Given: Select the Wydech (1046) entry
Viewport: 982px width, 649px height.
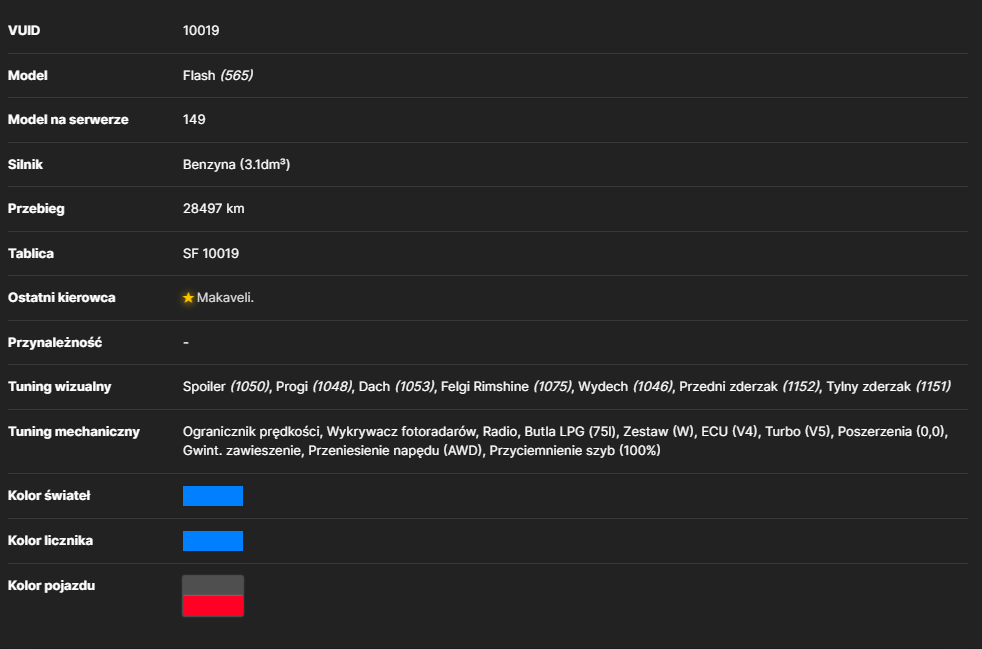Looking at the screenshot, I should click(x=625, y=387).
